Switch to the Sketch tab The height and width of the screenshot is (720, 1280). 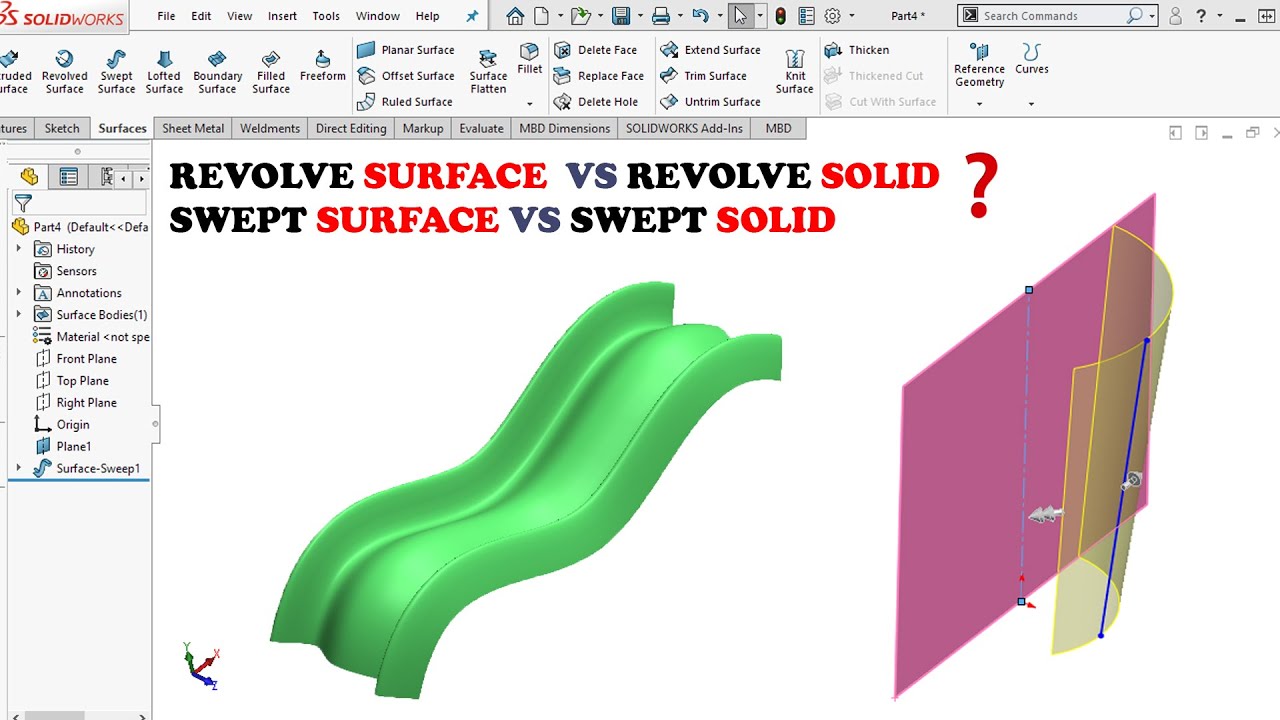pos(62,128)
